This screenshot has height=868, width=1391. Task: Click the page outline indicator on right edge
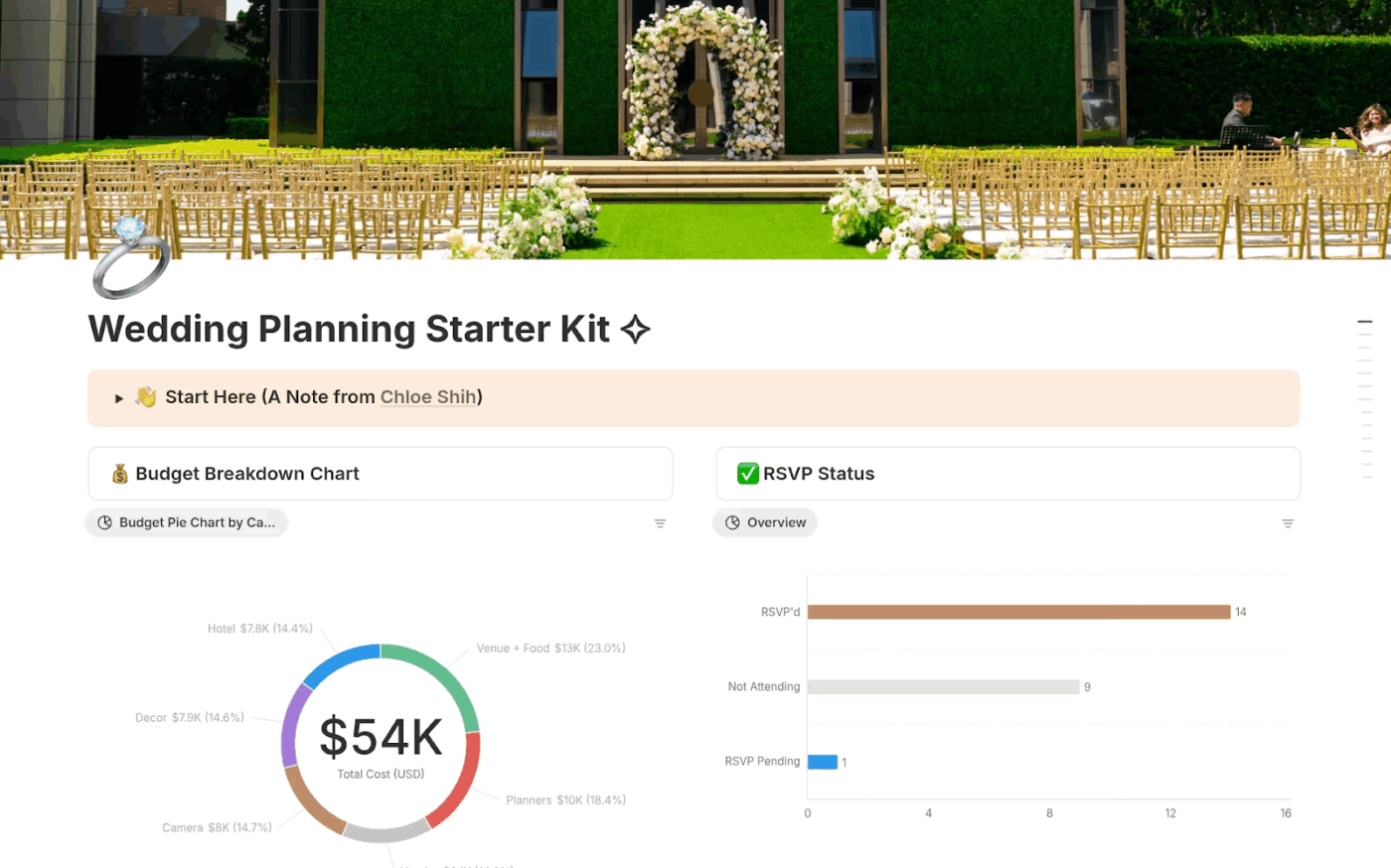click(1365, 322)
